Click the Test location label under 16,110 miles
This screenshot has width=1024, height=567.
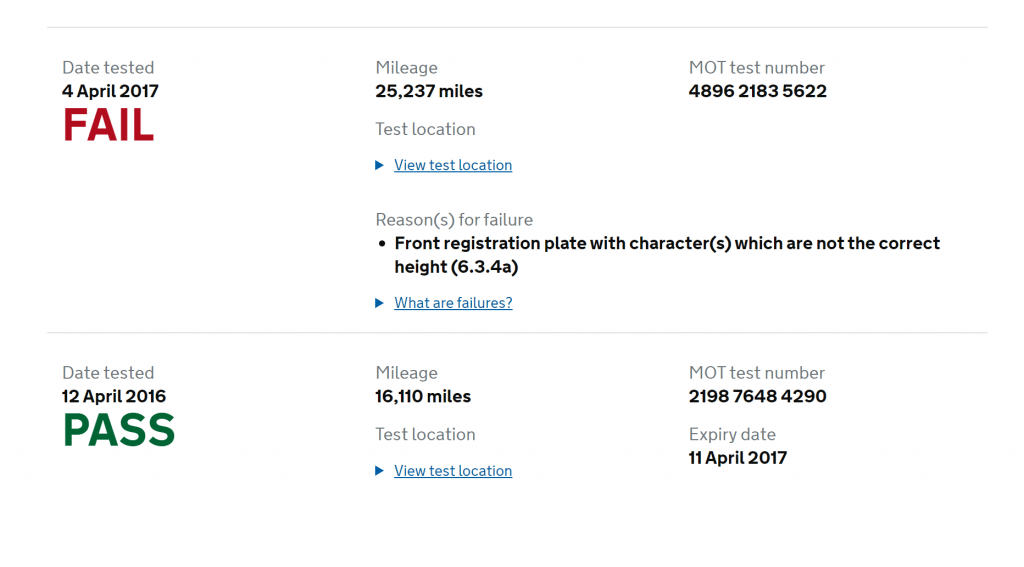(425, 434)
